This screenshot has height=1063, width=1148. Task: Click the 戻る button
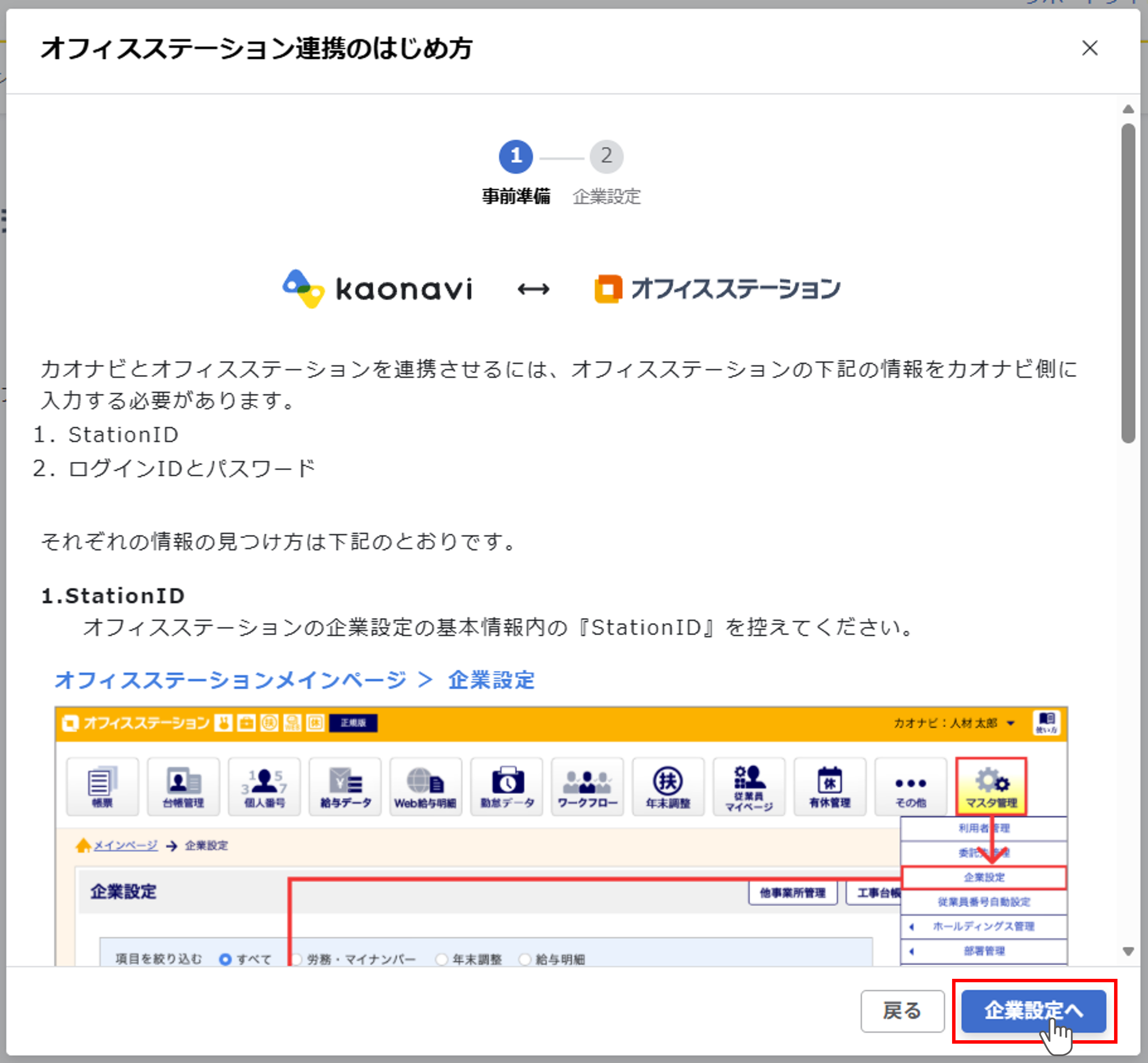pos(902,1011)
